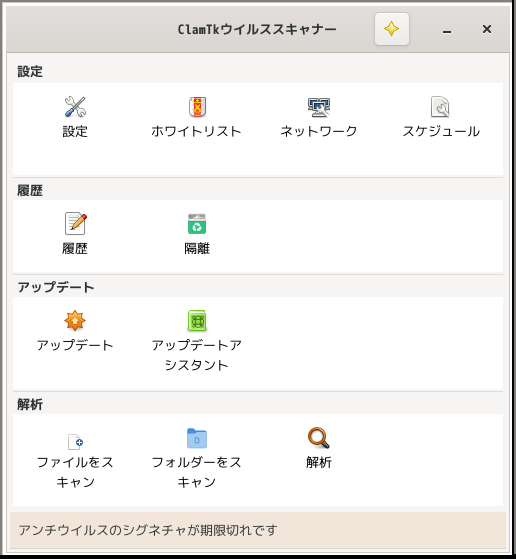
Task: Click the アップデートアシスタント label text
Action: [x=197, y=355]
